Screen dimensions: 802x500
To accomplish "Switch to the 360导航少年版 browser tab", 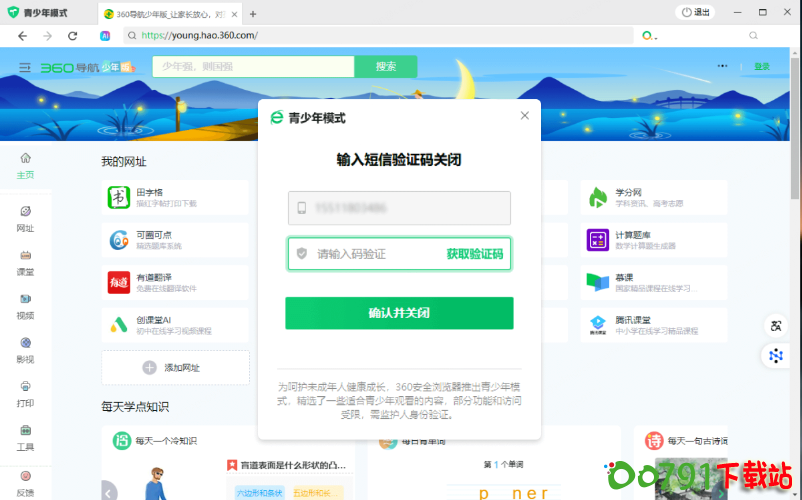I will click(x=170, y=14).
